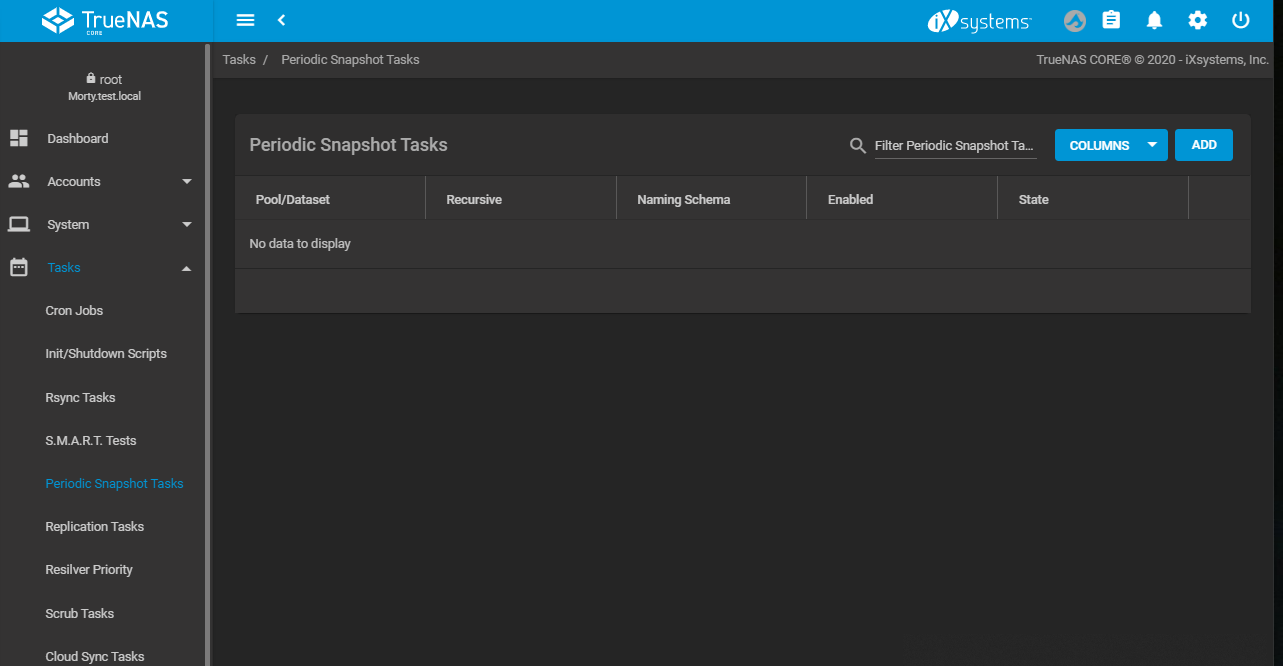The height and width of the screenshot is (666, 1283).
Task: Open the TrueCommand status icon
Action: (x=1074, y=20)
